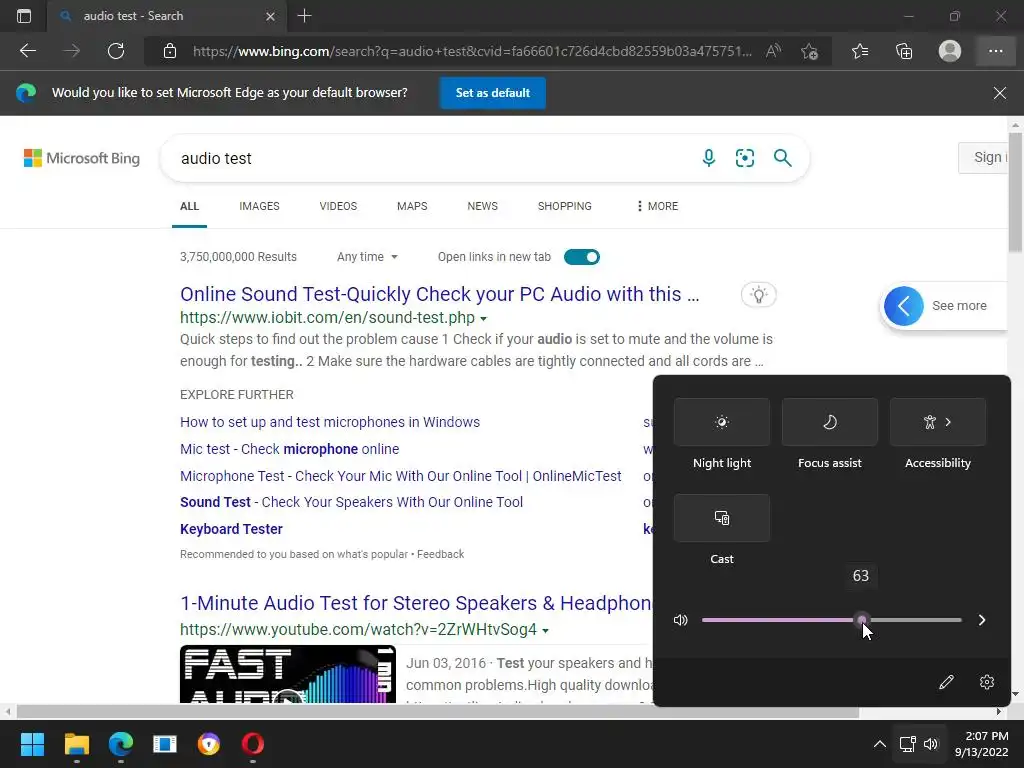Open the Favorites list icon
The height and width of the screenshot is (768, 1024).
point(860,51)
